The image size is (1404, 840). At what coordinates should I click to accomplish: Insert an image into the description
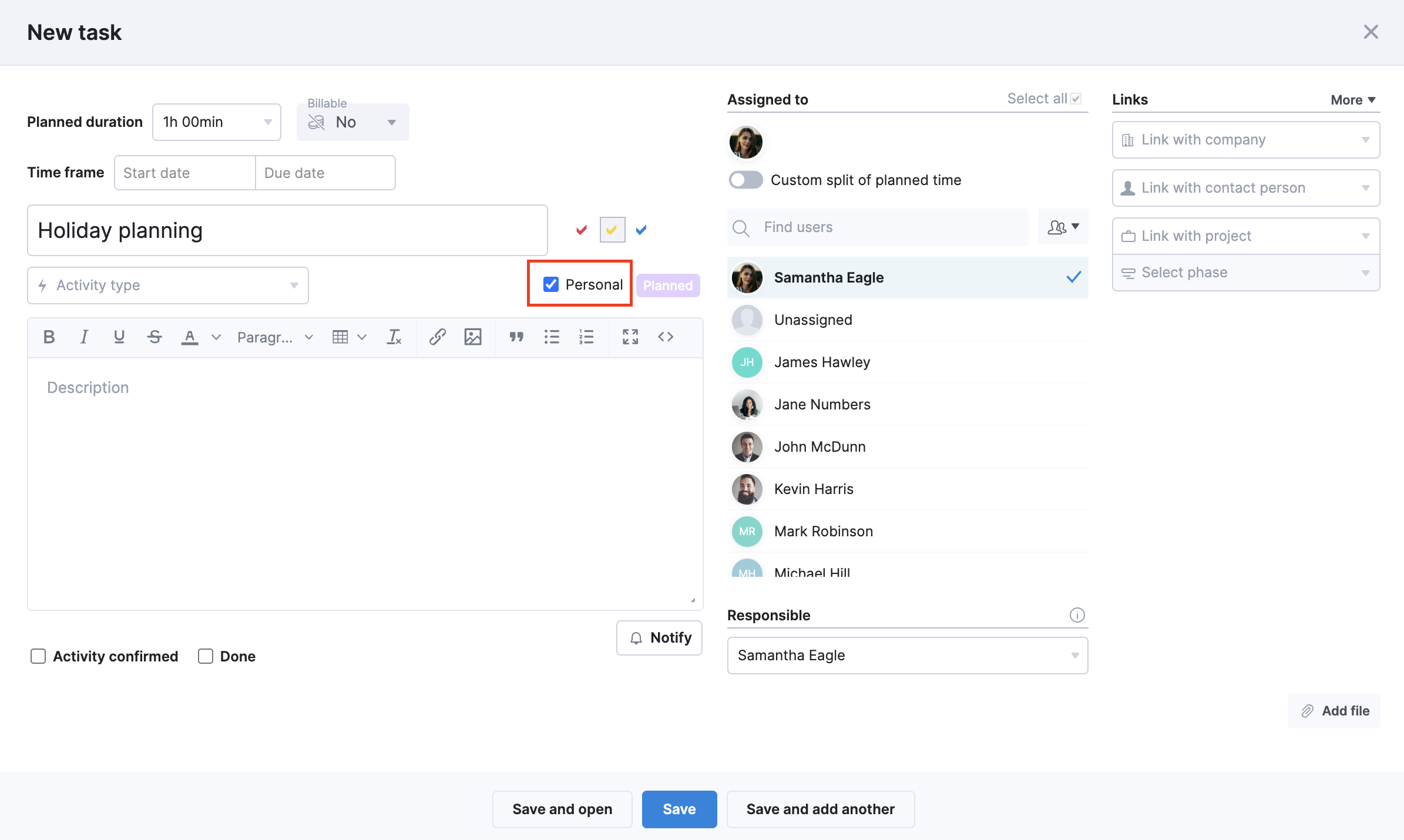(x=473, y=337)
